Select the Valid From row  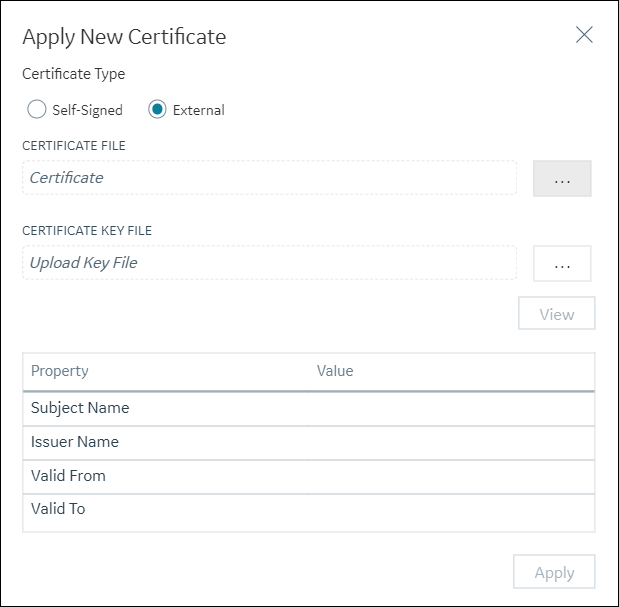coord(309,476)
